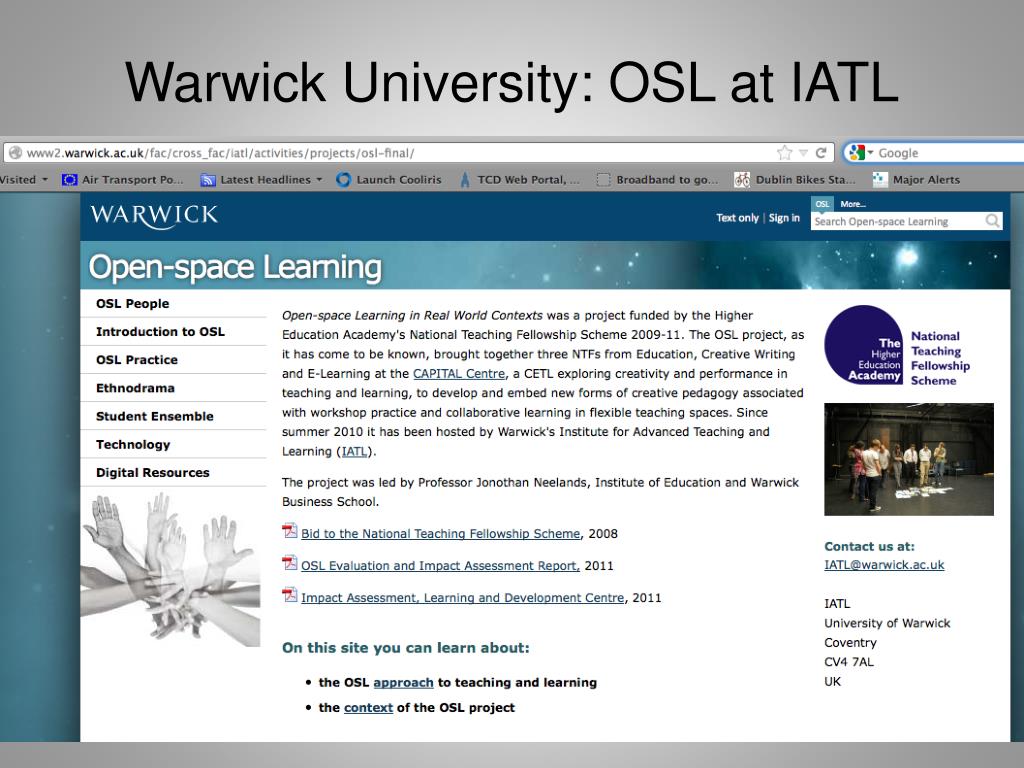Image resolution: width=1024 pixels, height=768 pixels.
Task: Open OSL Evaluation and Impact Assessment Report
Action: (x=440, y=566)
